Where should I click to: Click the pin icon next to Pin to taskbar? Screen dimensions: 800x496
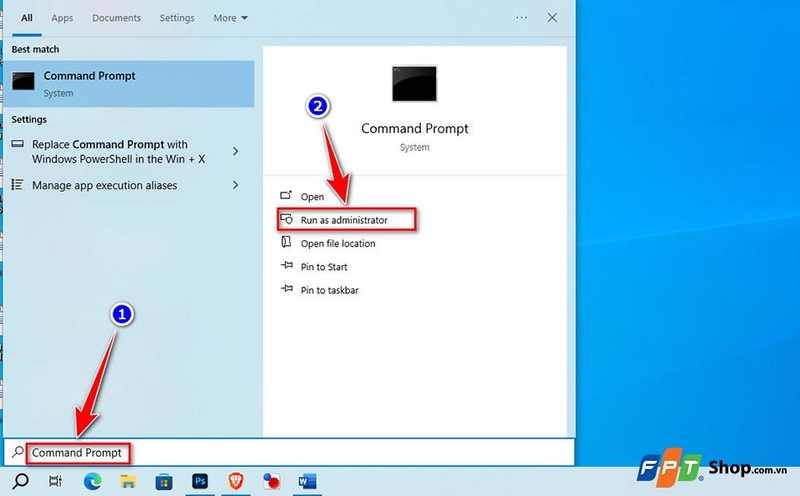click(x=287, y=289)
